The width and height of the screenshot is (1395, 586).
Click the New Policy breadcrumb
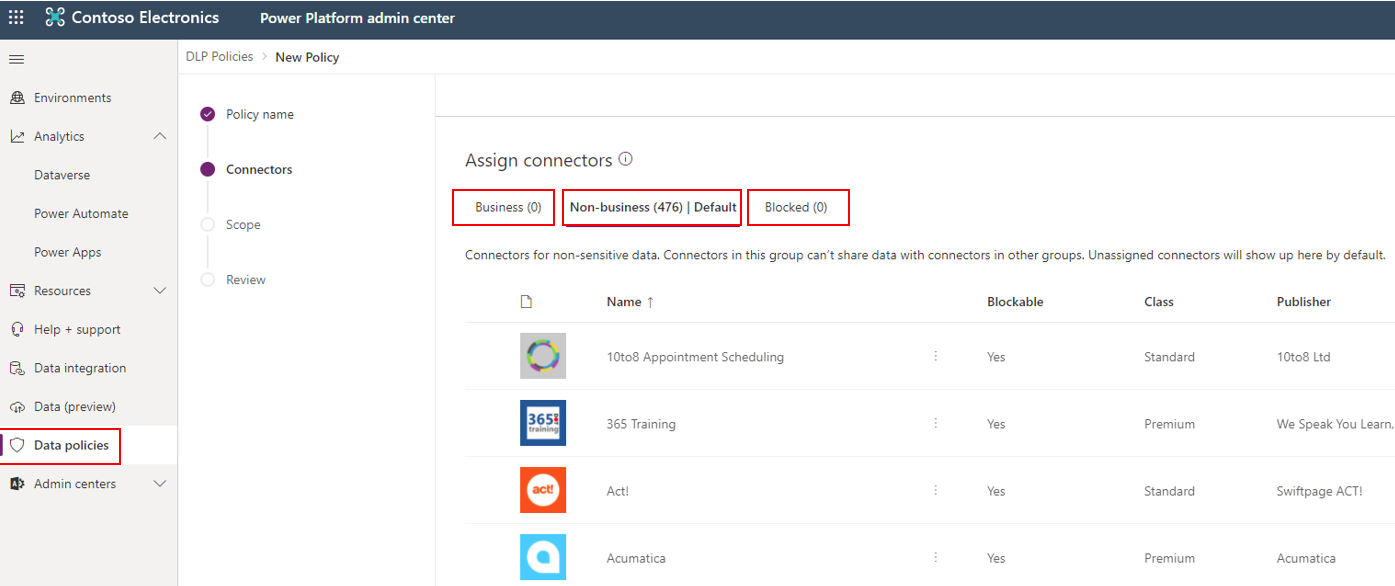point(307,57)
